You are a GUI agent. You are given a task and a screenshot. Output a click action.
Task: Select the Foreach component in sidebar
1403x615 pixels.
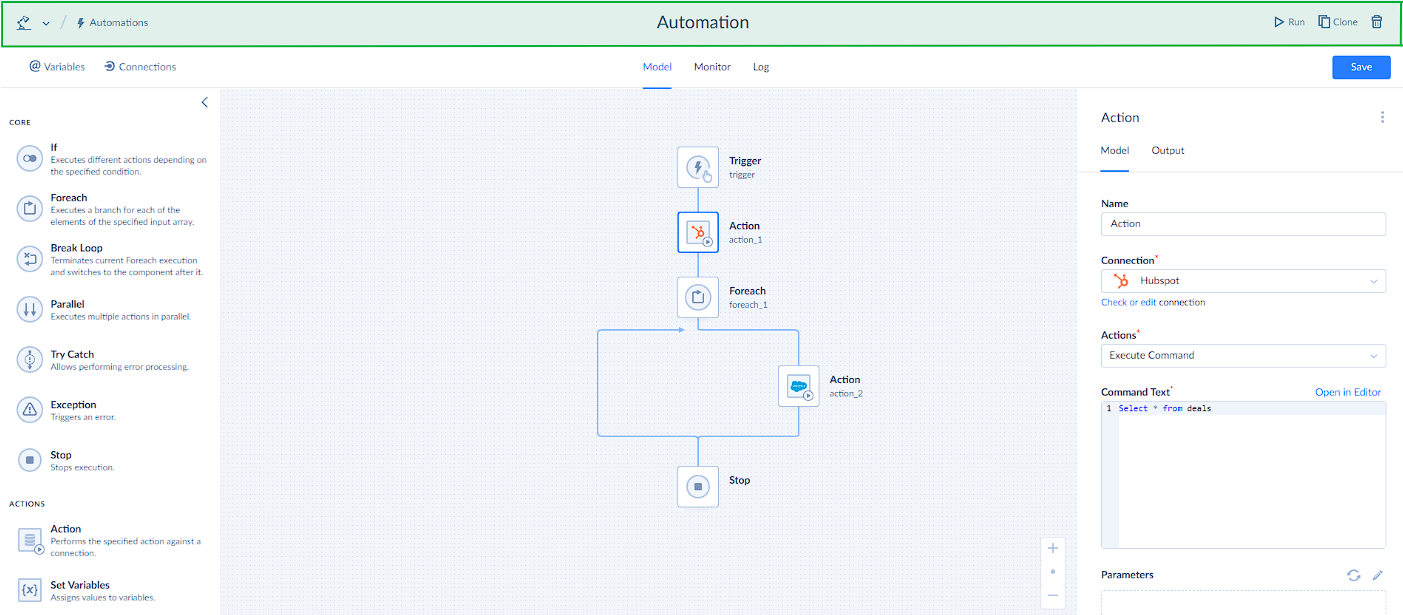click(x=113, y=210)
